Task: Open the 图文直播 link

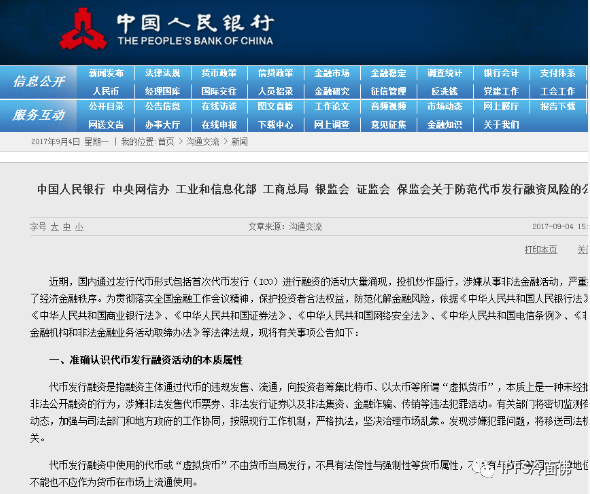Action: [x=275, y=106]
